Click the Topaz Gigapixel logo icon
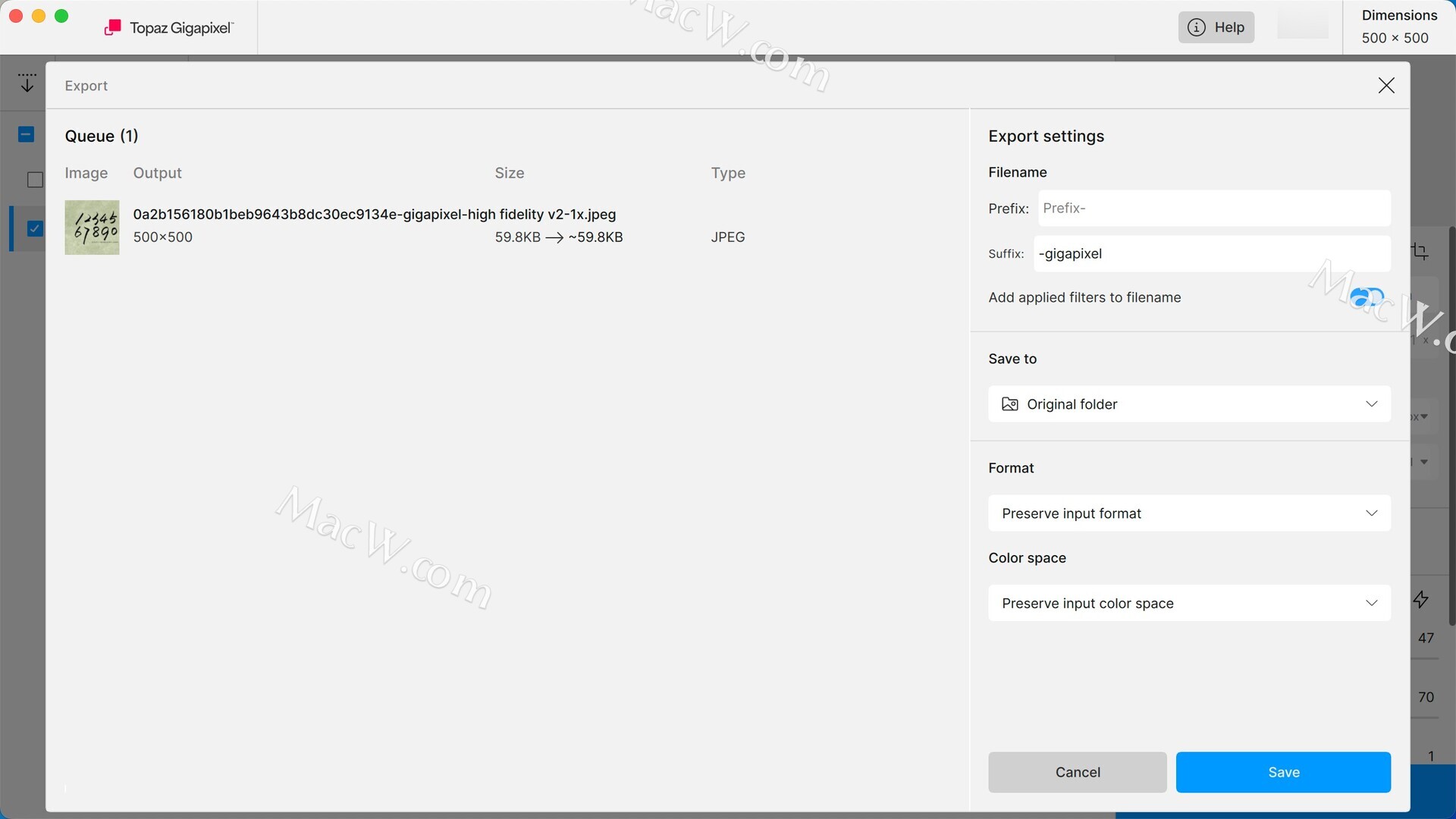 (112, 28)
